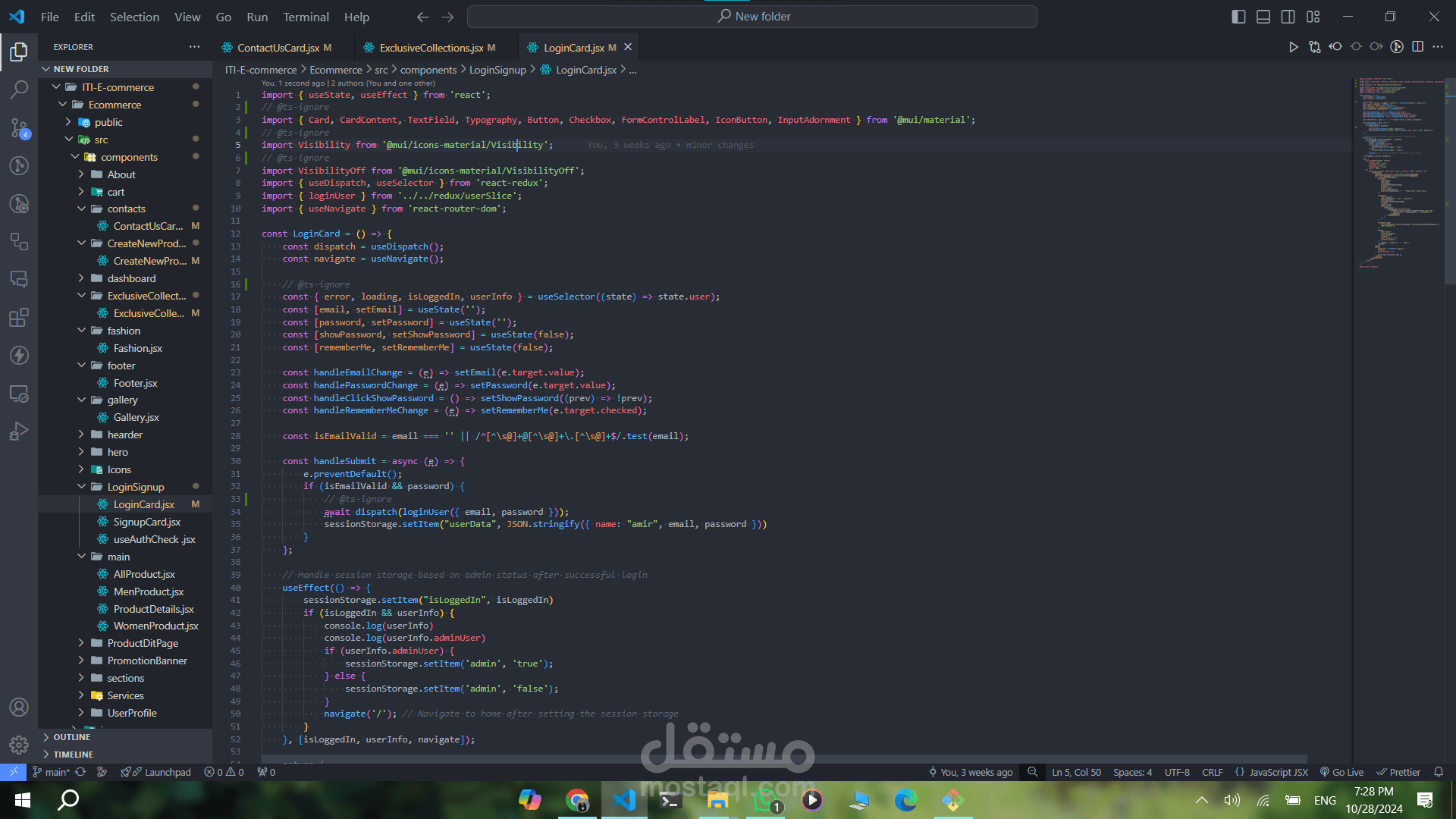Image resolution: width=1456 pixels, height=819 pixels.
Task: Open the Search view in activity bar
Action: click(x=19, y=89)
